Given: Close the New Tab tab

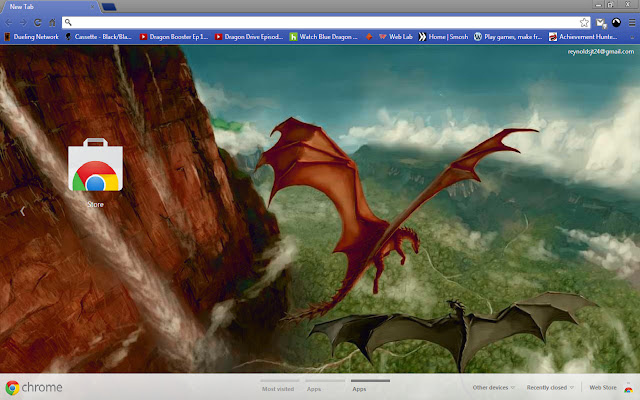Looking at the screenshot, I should (93, 7).
